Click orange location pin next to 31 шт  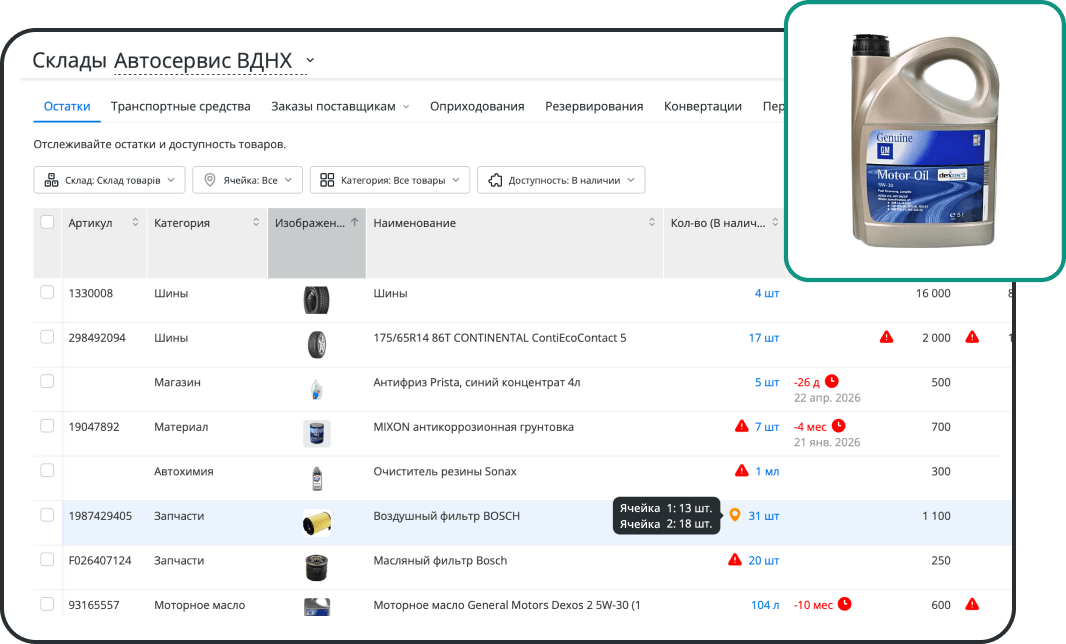[735, 515]
